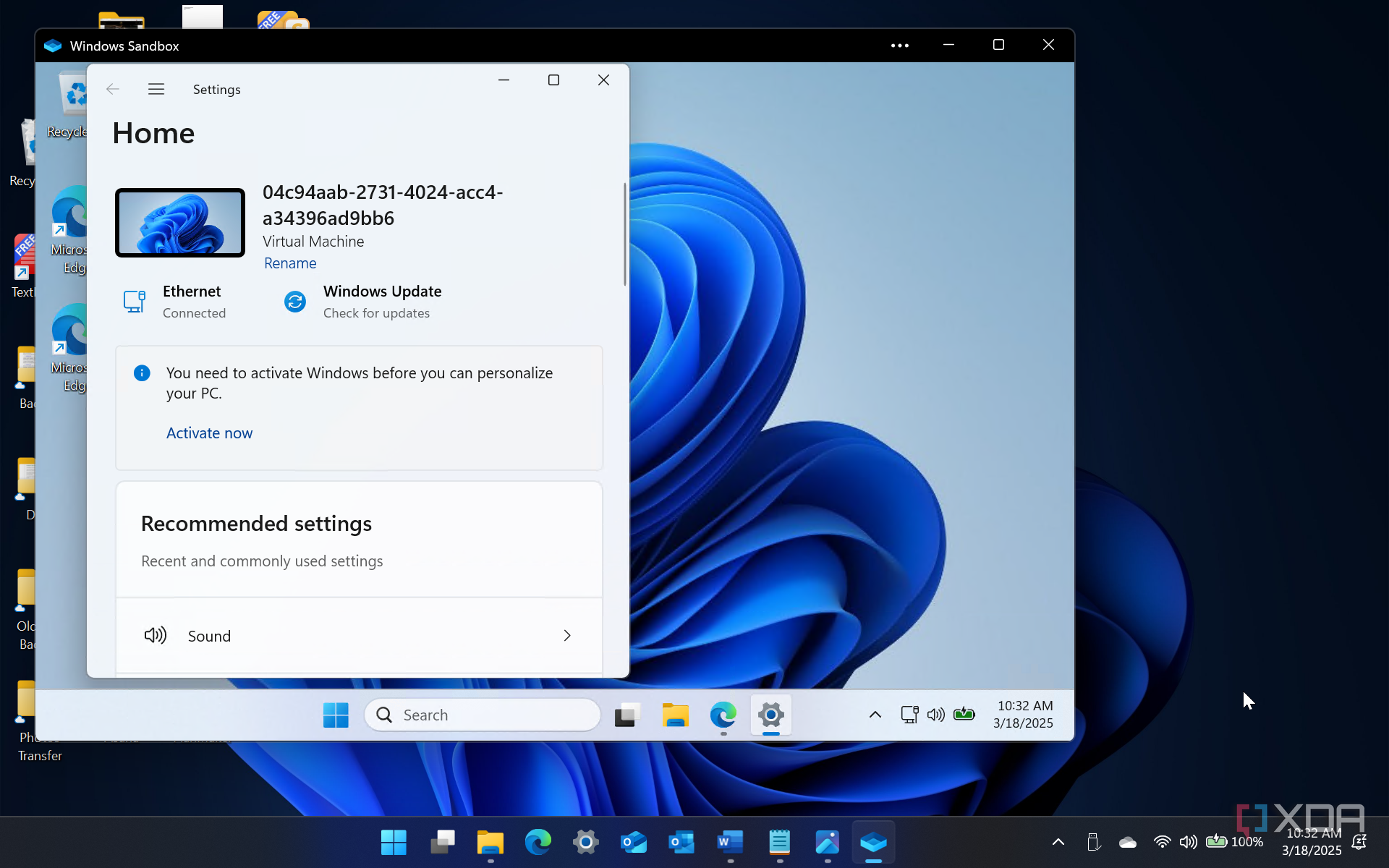Close the Settings window
Viewport: 1389px width, 868px height.
[603, 80]
